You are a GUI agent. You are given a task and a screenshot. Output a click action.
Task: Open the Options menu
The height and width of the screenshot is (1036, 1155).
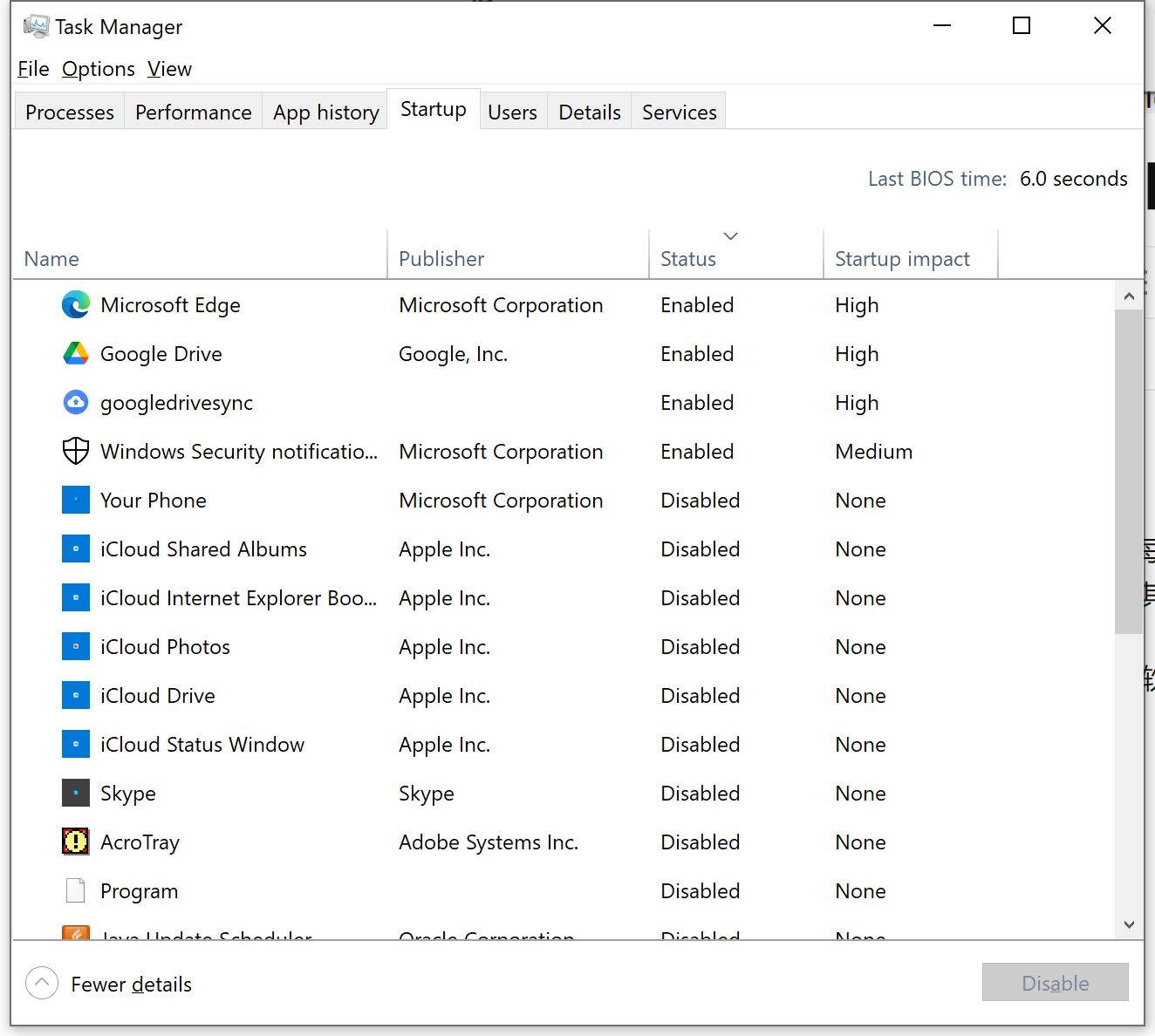click(99, 69)
